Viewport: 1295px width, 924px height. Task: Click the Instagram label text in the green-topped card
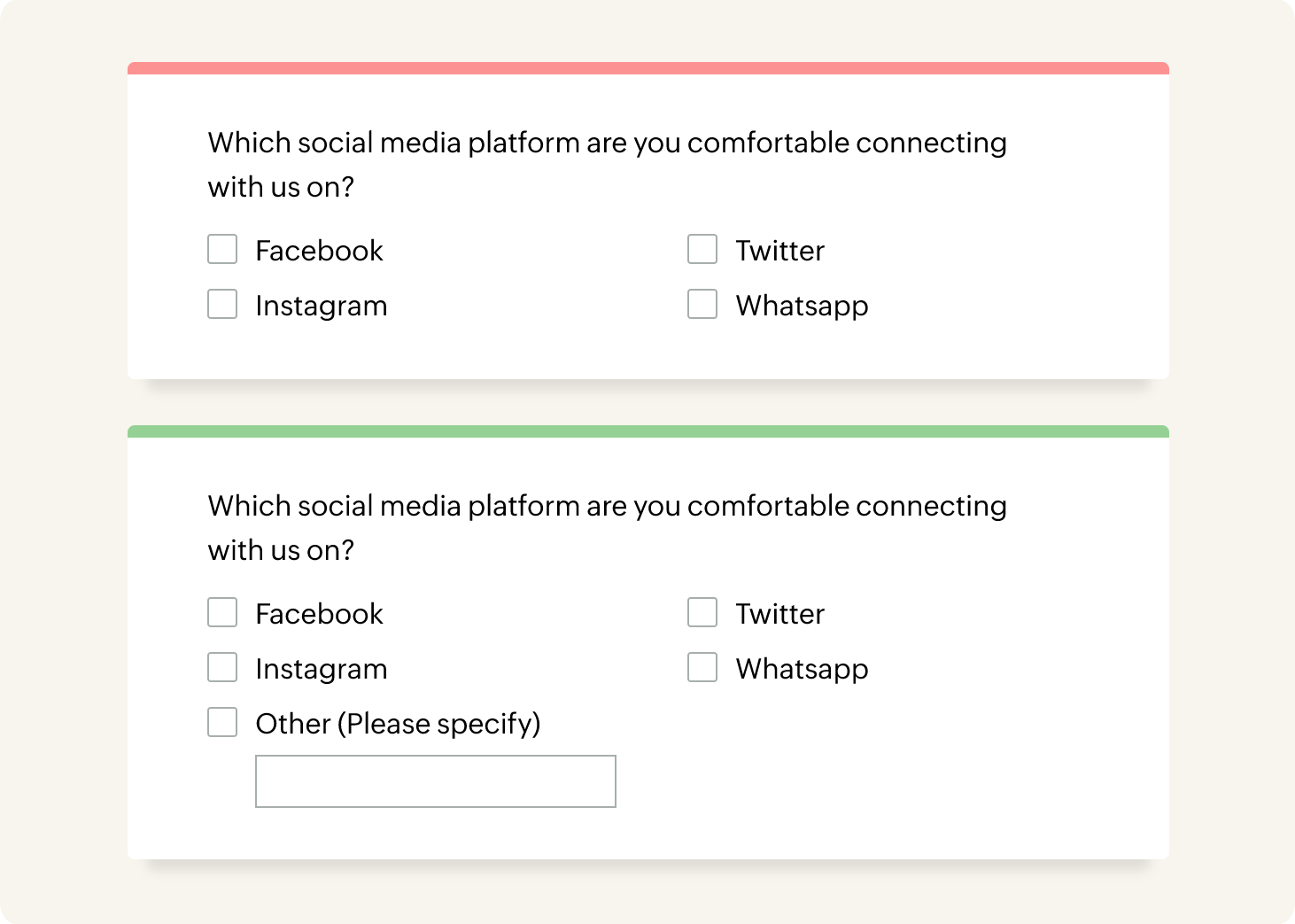pos(321,669)
